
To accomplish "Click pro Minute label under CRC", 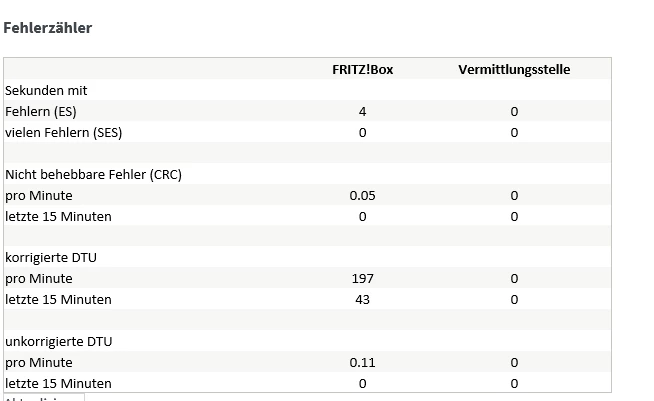I will click(39, 196).
